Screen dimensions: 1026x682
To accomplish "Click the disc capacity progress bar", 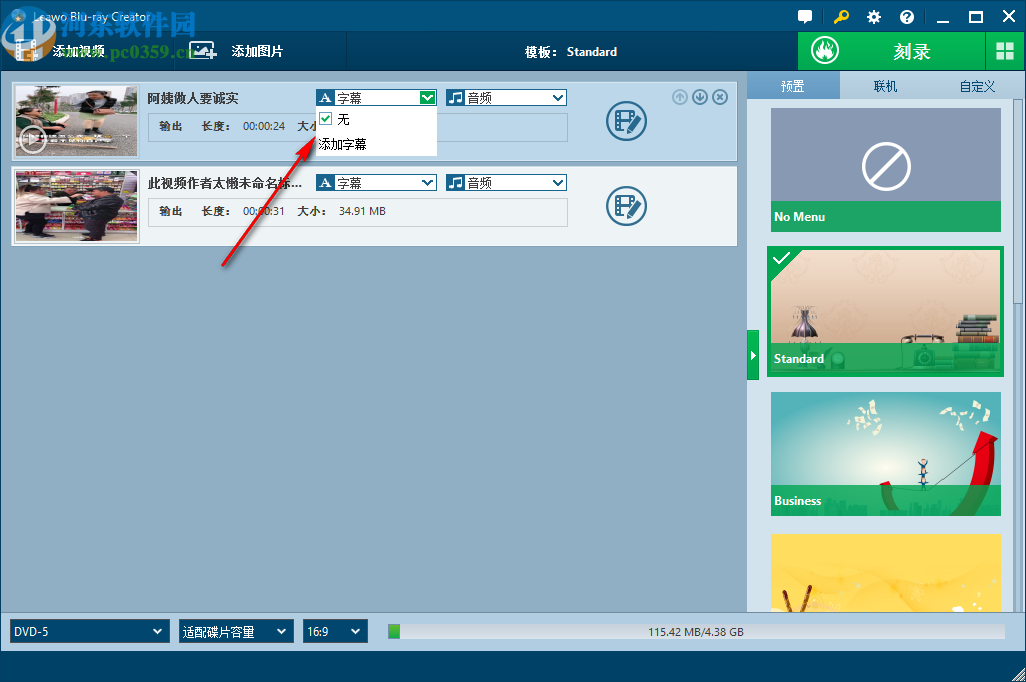I will (x=700, y=631).
